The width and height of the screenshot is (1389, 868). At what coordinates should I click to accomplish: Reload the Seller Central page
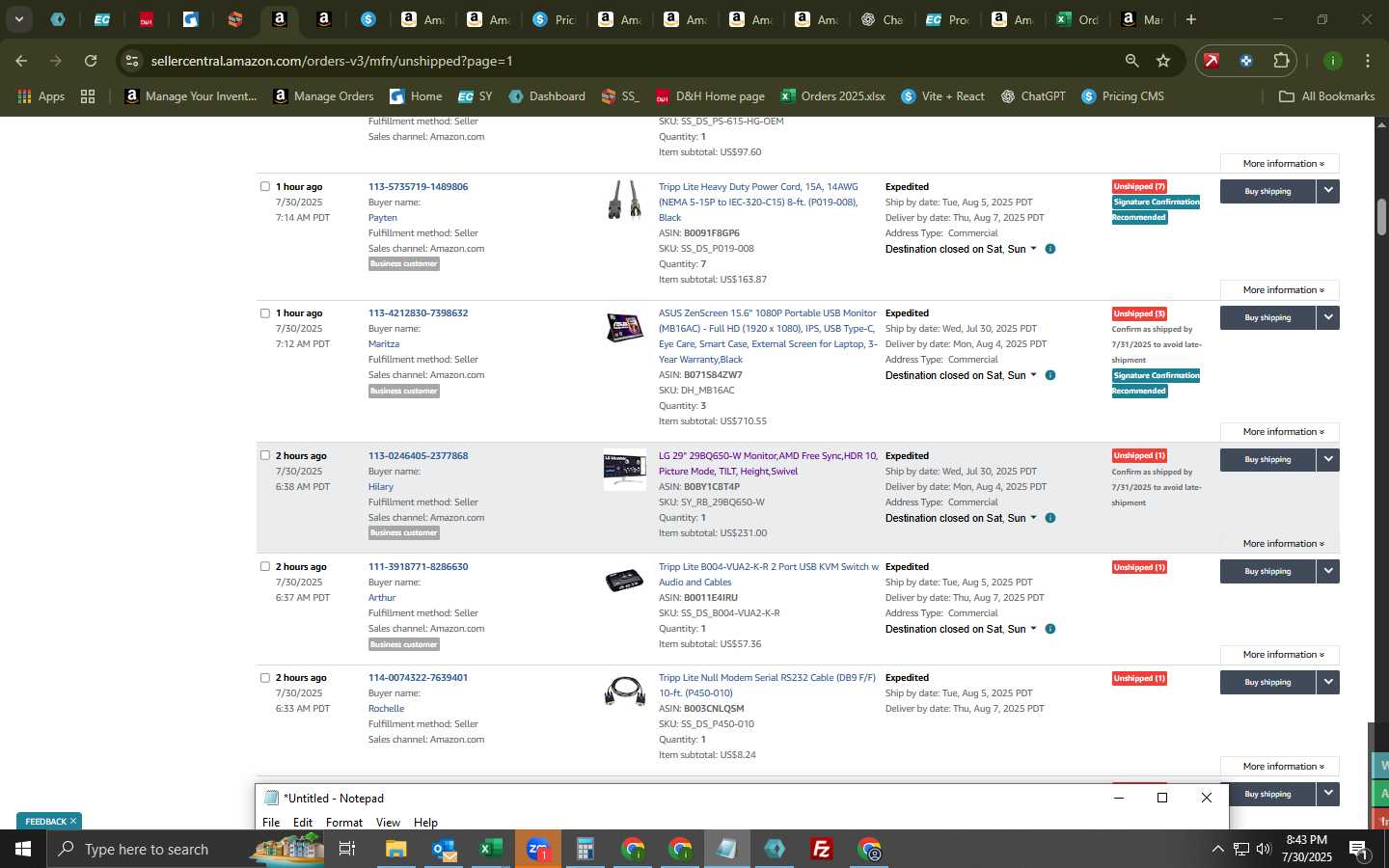[91, 61]
